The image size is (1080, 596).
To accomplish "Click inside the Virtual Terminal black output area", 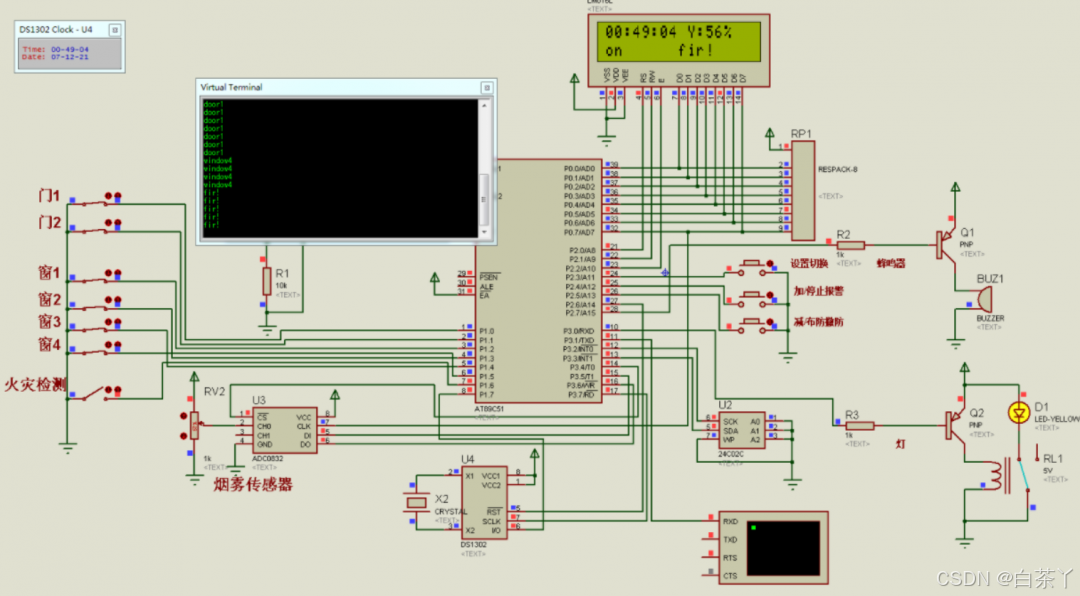I will click(x=340, y=168).
